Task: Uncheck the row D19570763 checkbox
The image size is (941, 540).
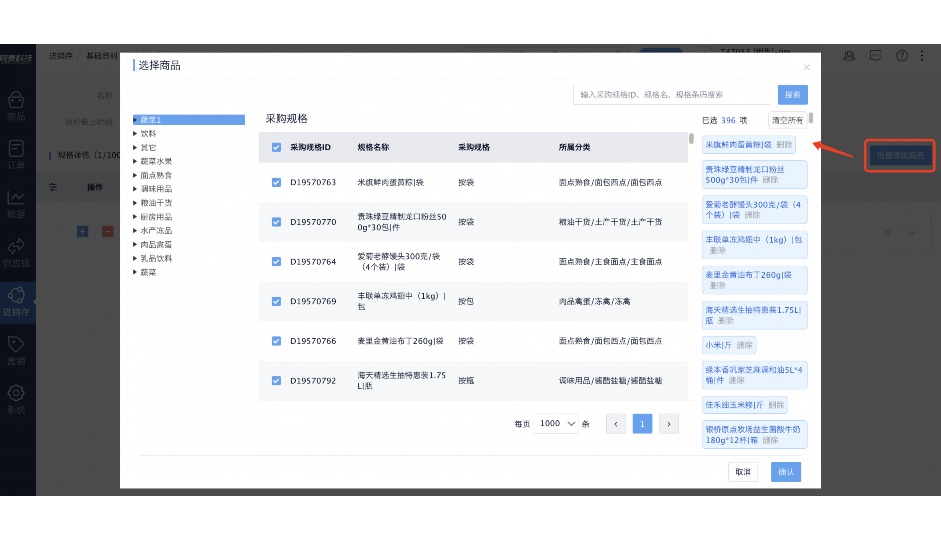Action: click(276, 182)
